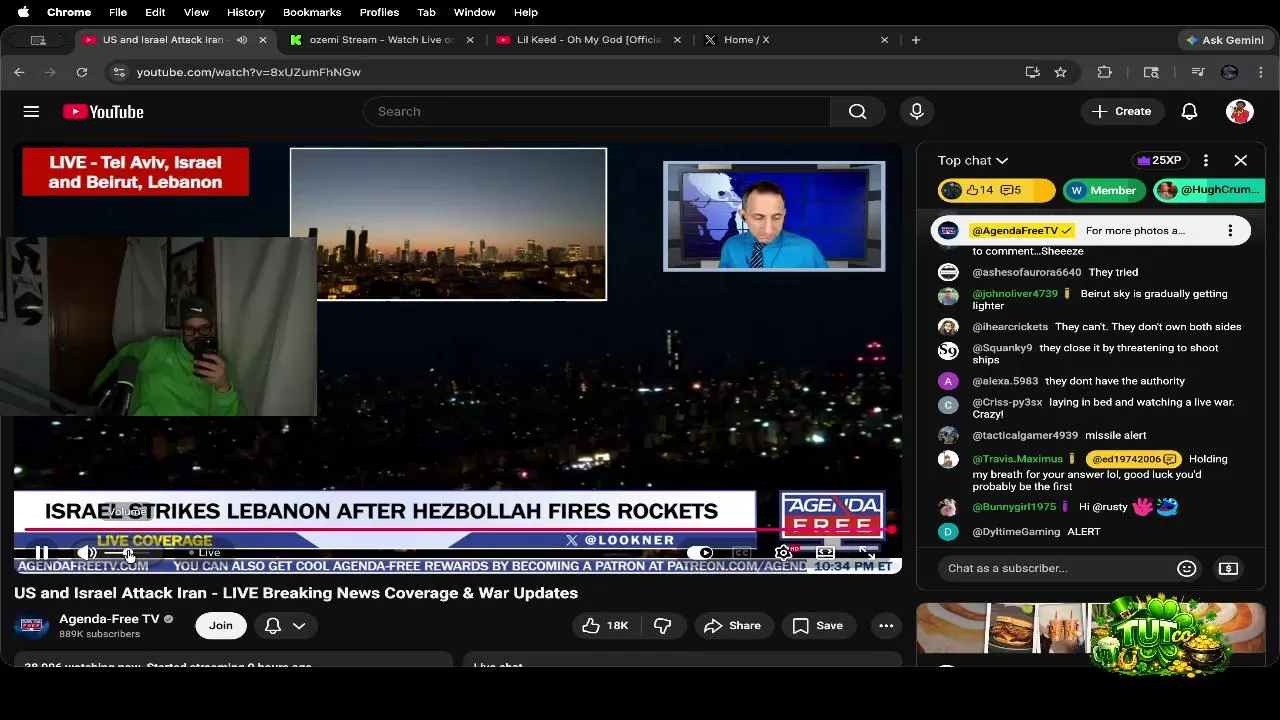Open Chrome tab search button
This screenshot has height=720, width=1280.
[38, 40]
